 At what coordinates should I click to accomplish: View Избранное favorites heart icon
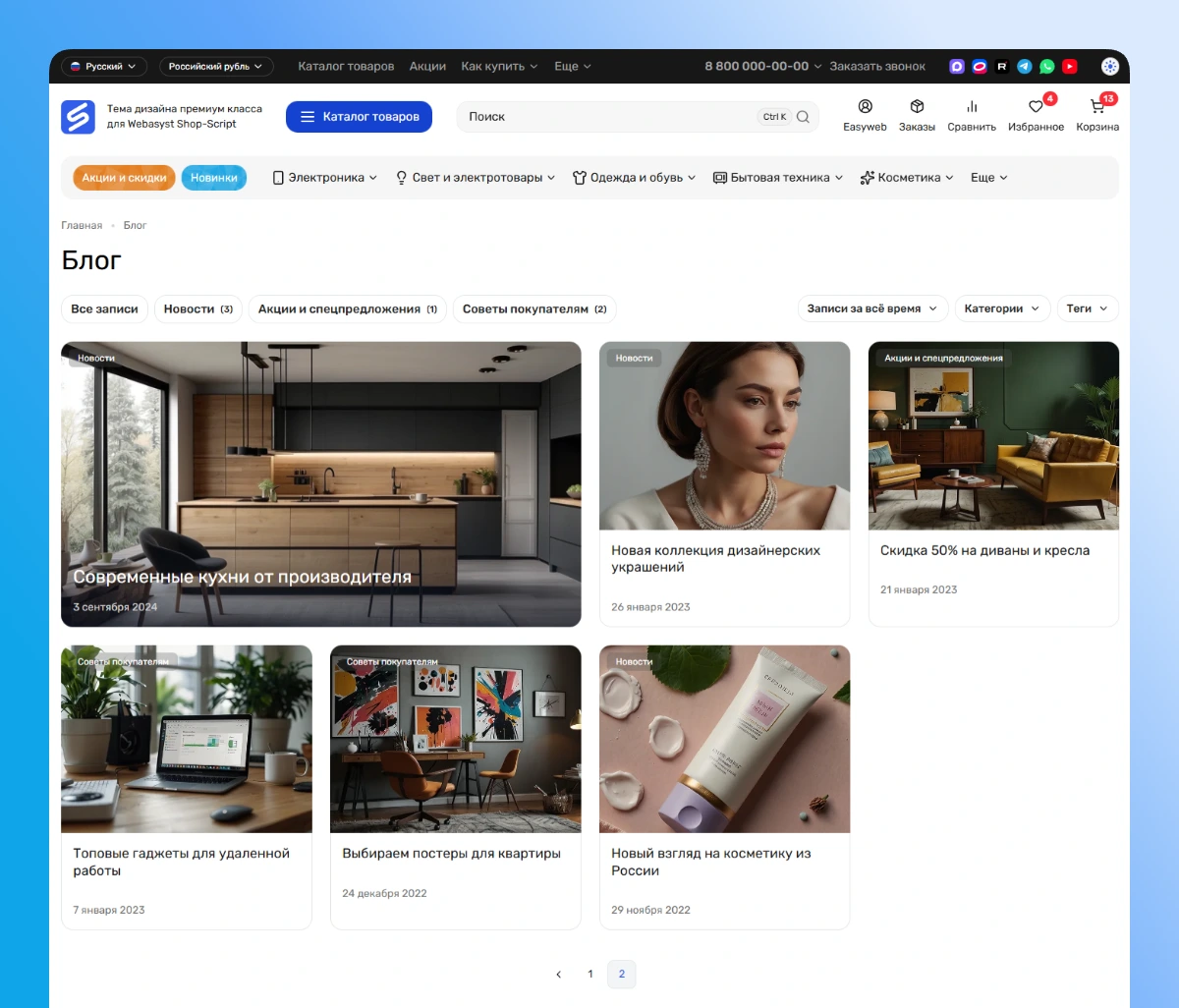(1036, 107)
